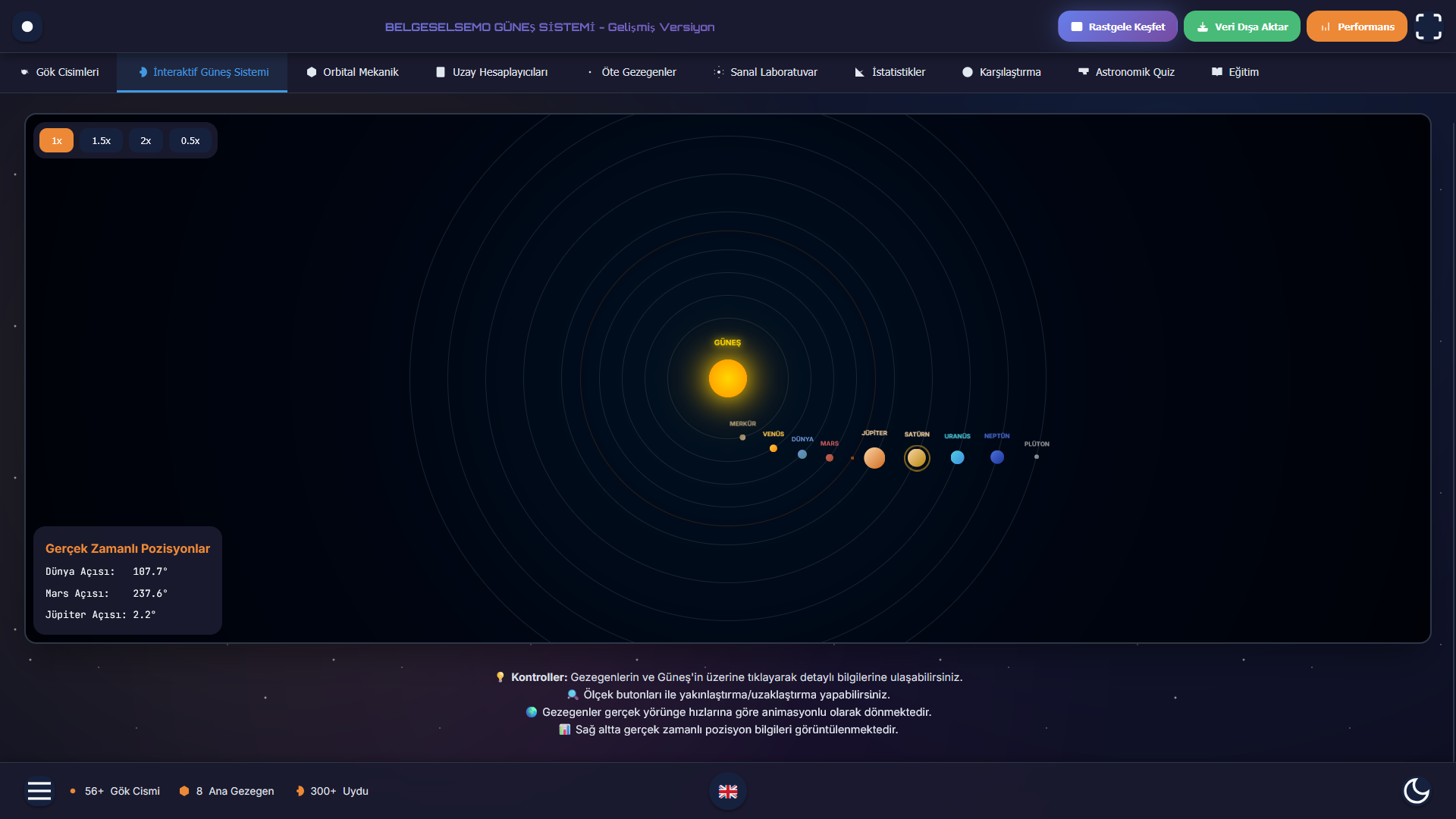Open the Performans panel button
The height and width of the screenshot is (819, 1456).
[x=1357, y=27]
